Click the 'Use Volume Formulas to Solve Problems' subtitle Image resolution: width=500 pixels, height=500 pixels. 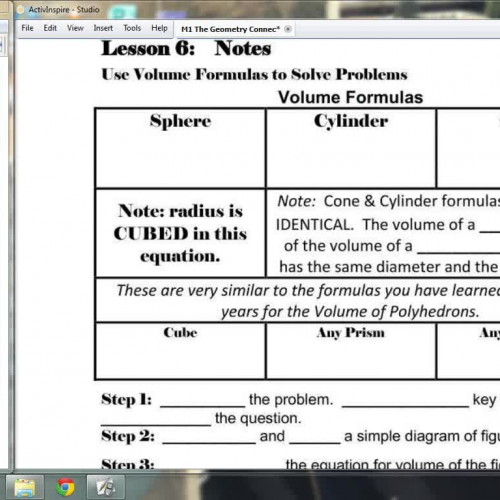[x=254, y=74]
